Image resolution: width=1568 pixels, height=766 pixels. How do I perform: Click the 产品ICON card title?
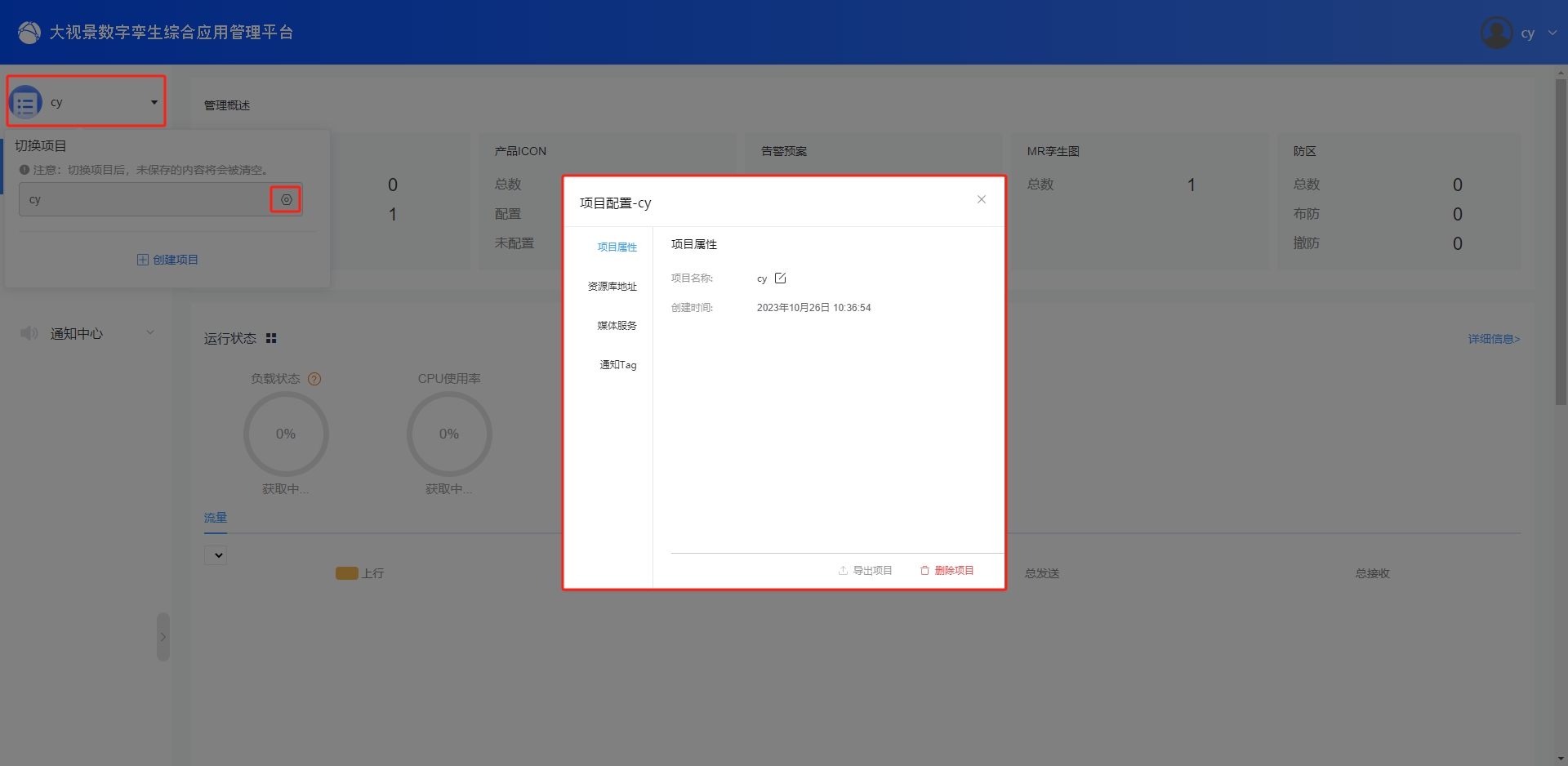(520, 151)
